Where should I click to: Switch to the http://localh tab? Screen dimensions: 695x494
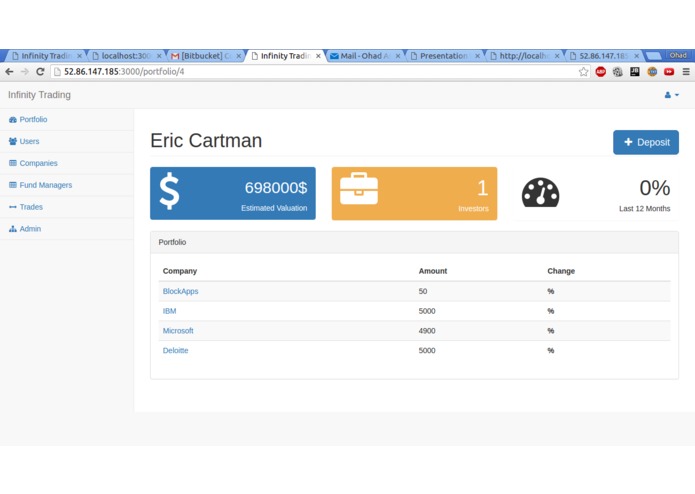[x=524, y=56]
